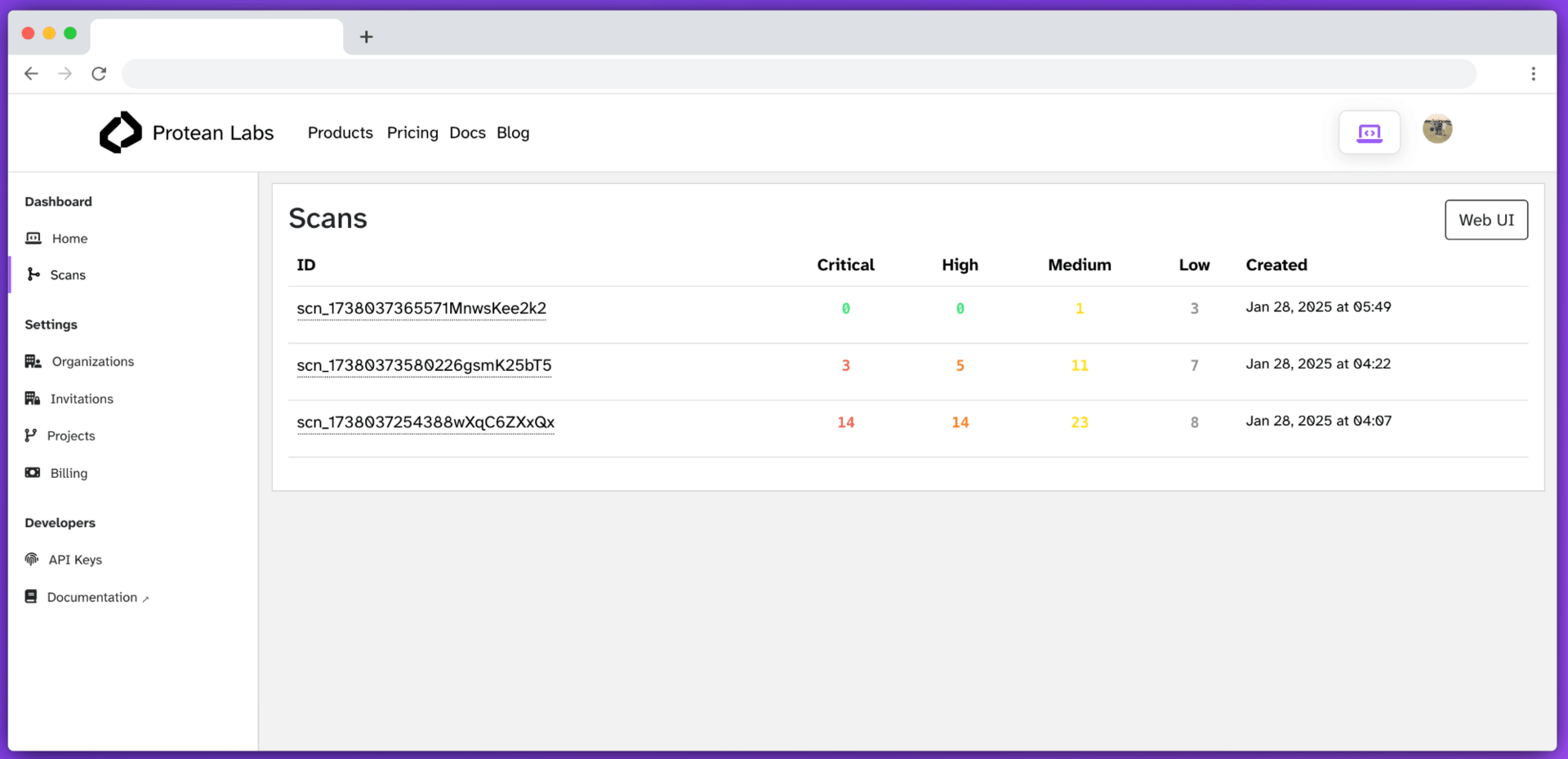Open Organizations settings

point(93,362)
